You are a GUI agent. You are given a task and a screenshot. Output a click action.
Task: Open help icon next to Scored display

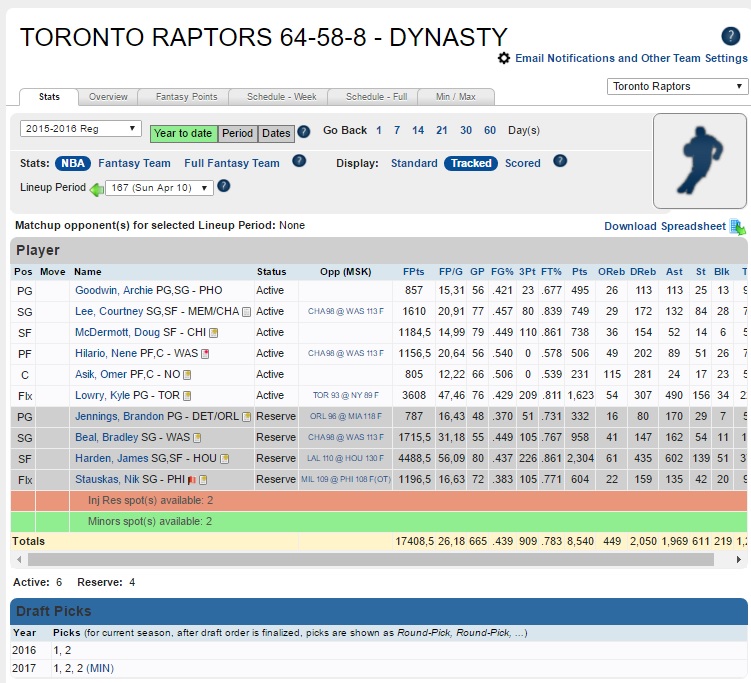pyautogui.click(x=560, y=161)
